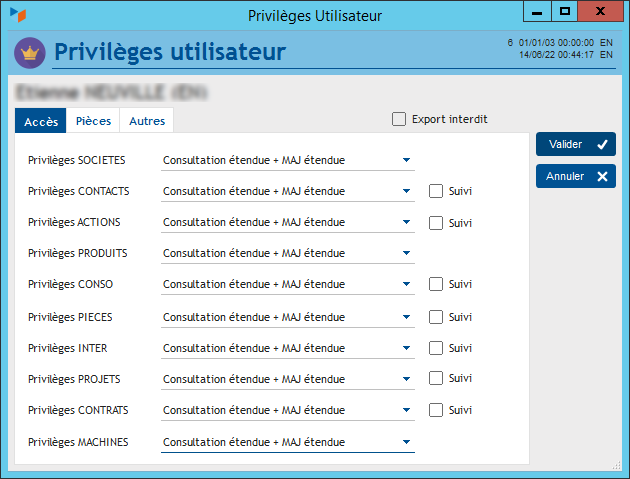This screenshot has width=630, height=479.
Task: Tick Suivi checkbox for Privilèges CONTACTS
Action: pyautogui.click(x=436, y=190)
